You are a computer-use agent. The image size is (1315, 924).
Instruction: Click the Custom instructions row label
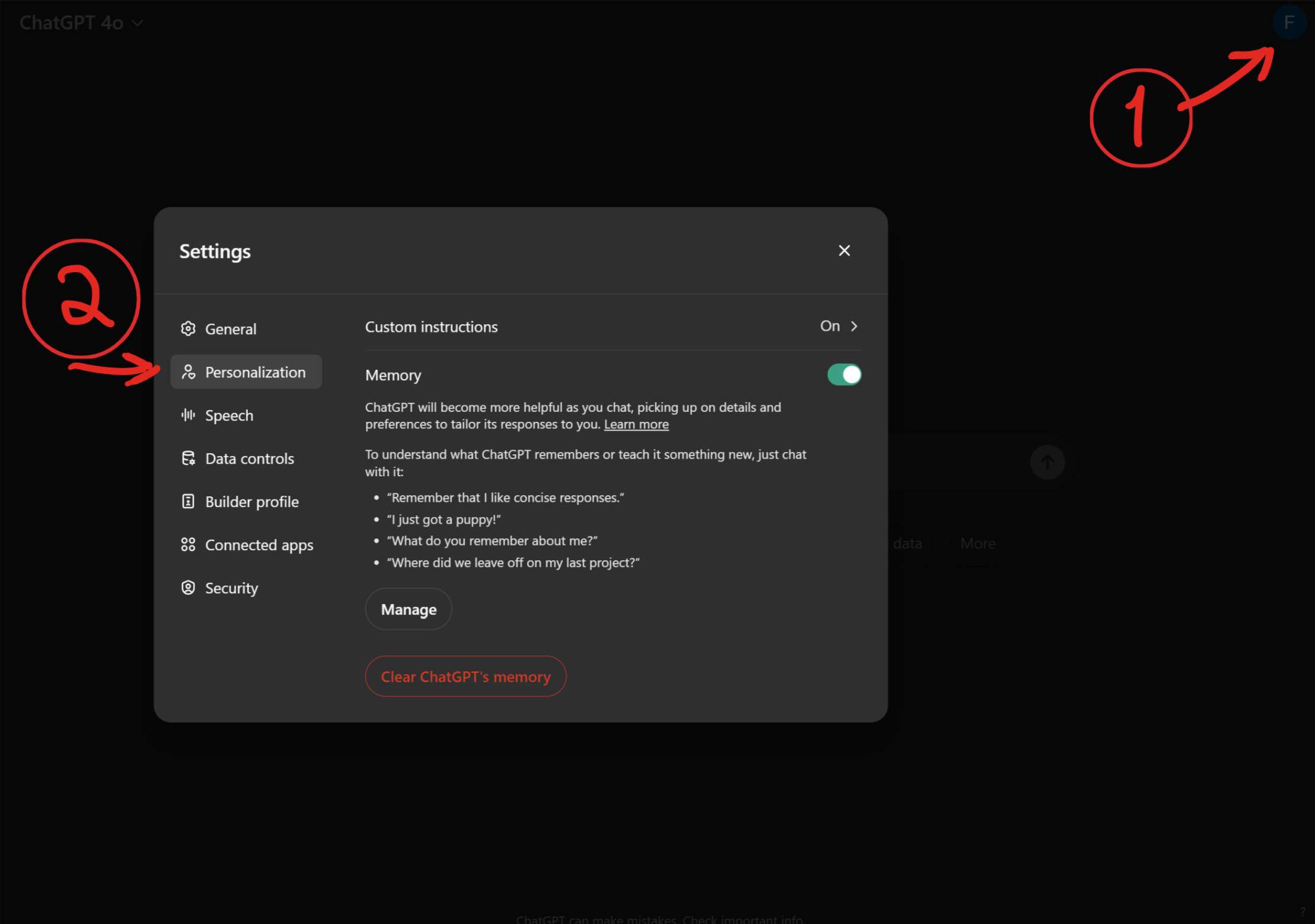431,327
